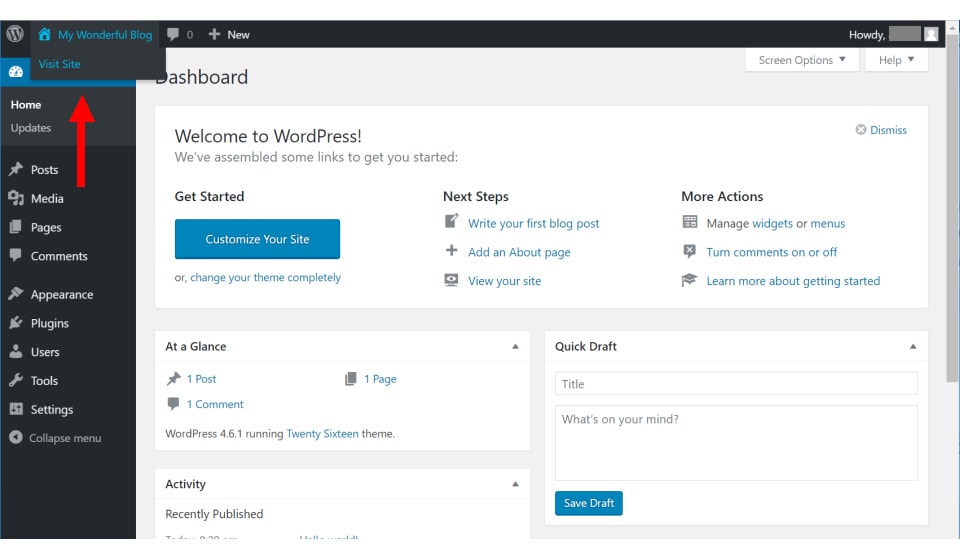Collapse the At a Glance panel

click(x=516, y=346)
